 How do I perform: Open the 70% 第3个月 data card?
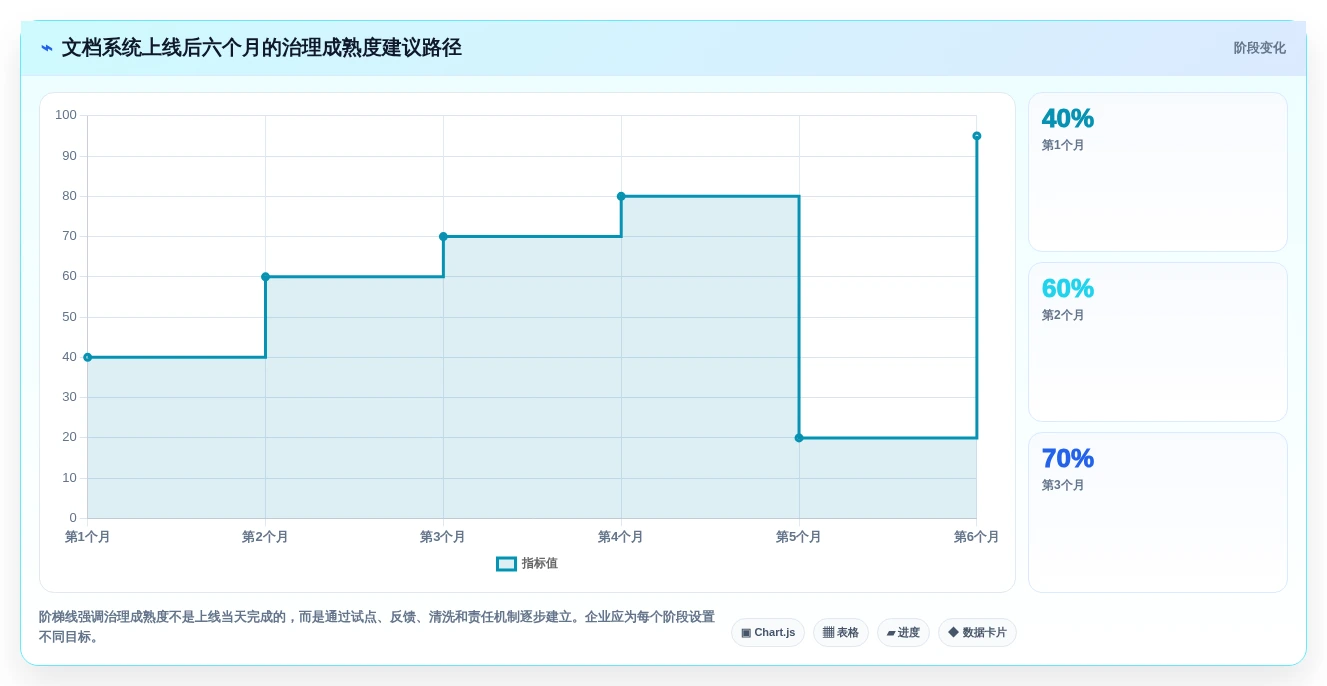tap(1158, 512)
